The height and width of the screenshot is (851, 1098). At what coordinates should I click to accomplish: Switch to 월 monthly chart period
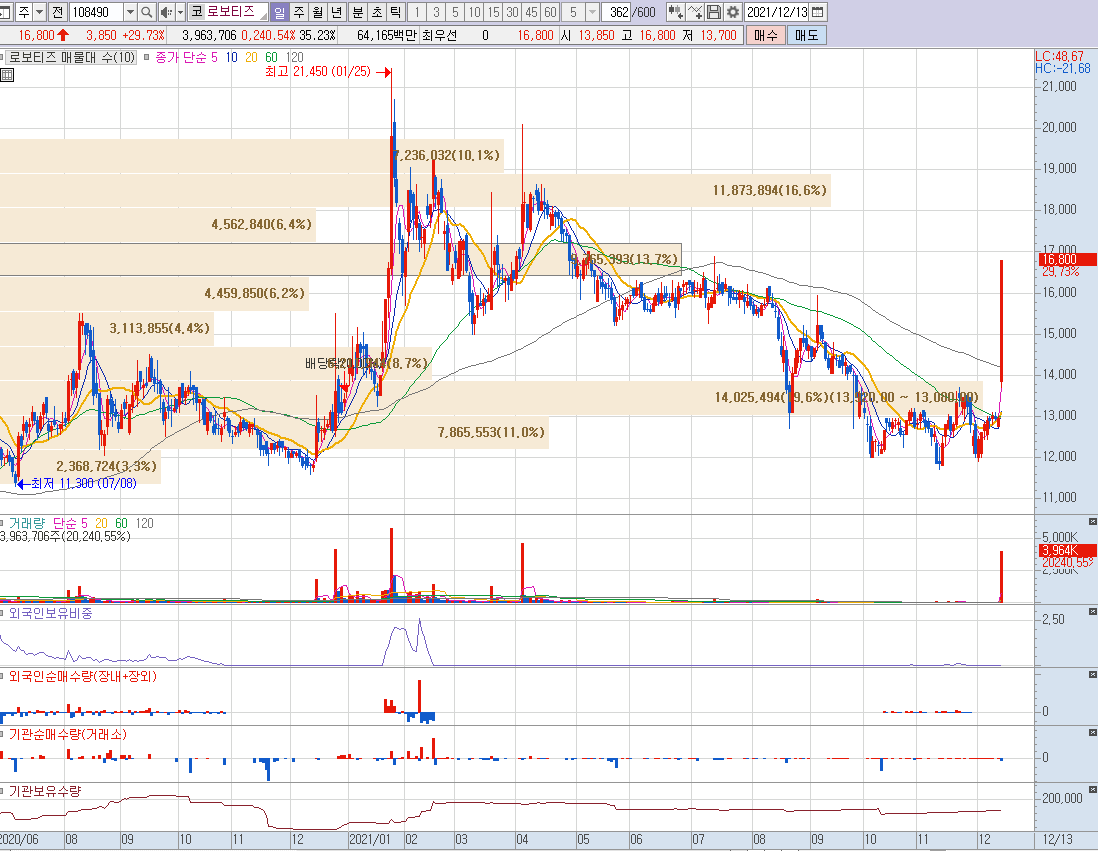tap(318, 12)
